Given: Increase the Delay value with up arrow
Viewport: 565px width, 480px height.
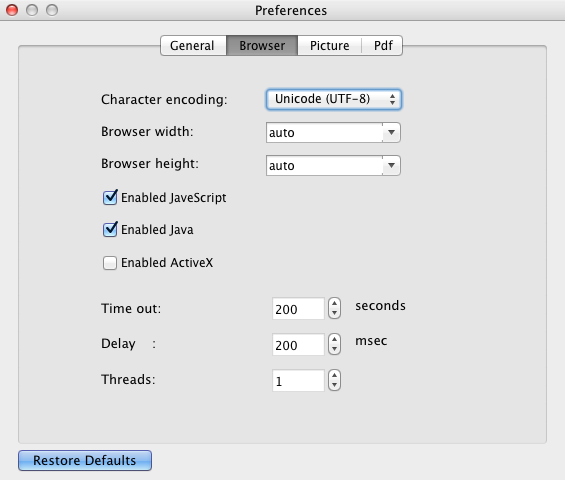Looking at the screenshot, I should click(x=334, y=339).
